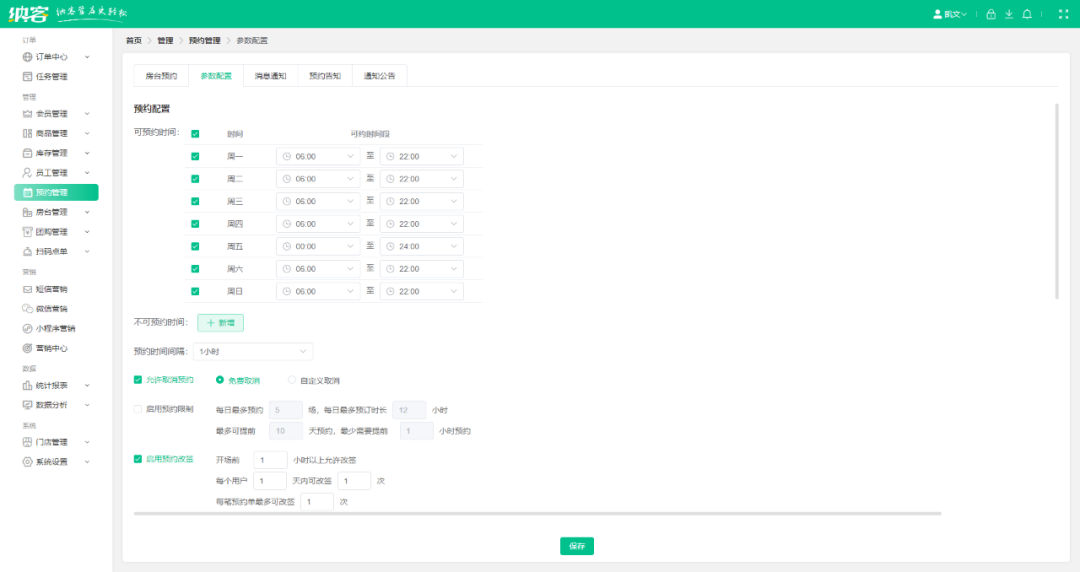1080x572 pixels.
Task: Click the download icon in header
Action: [x=1009, y=14]
